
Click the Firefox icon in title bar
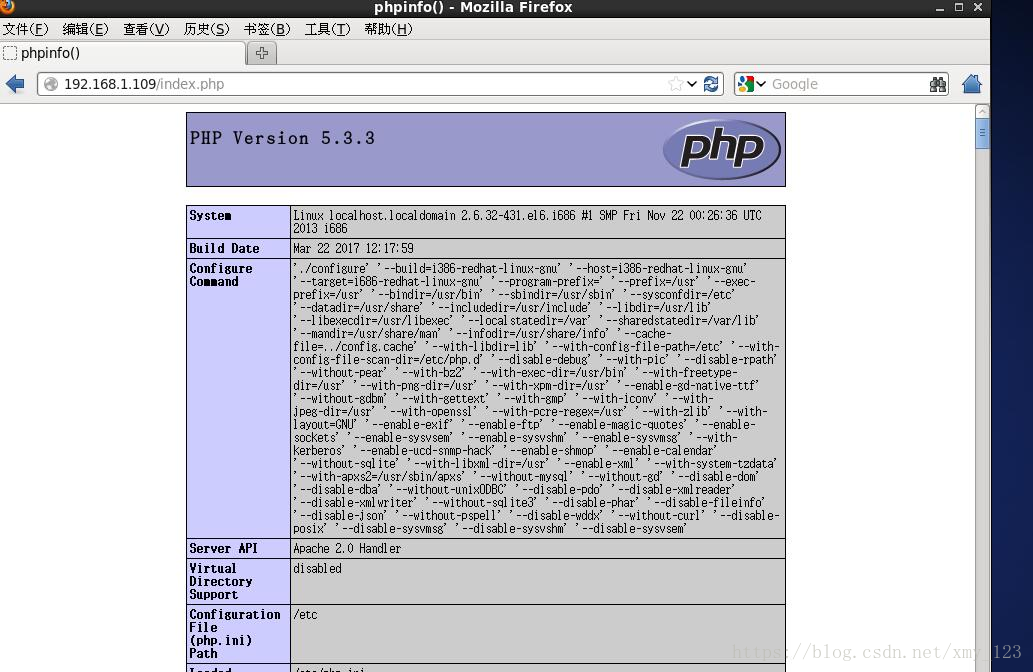coord(7,7)
